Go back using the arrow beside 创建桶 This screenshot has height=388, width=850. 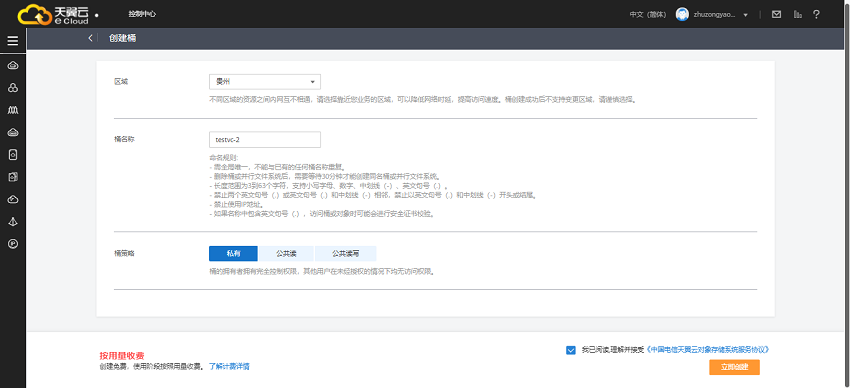[90, 38]
